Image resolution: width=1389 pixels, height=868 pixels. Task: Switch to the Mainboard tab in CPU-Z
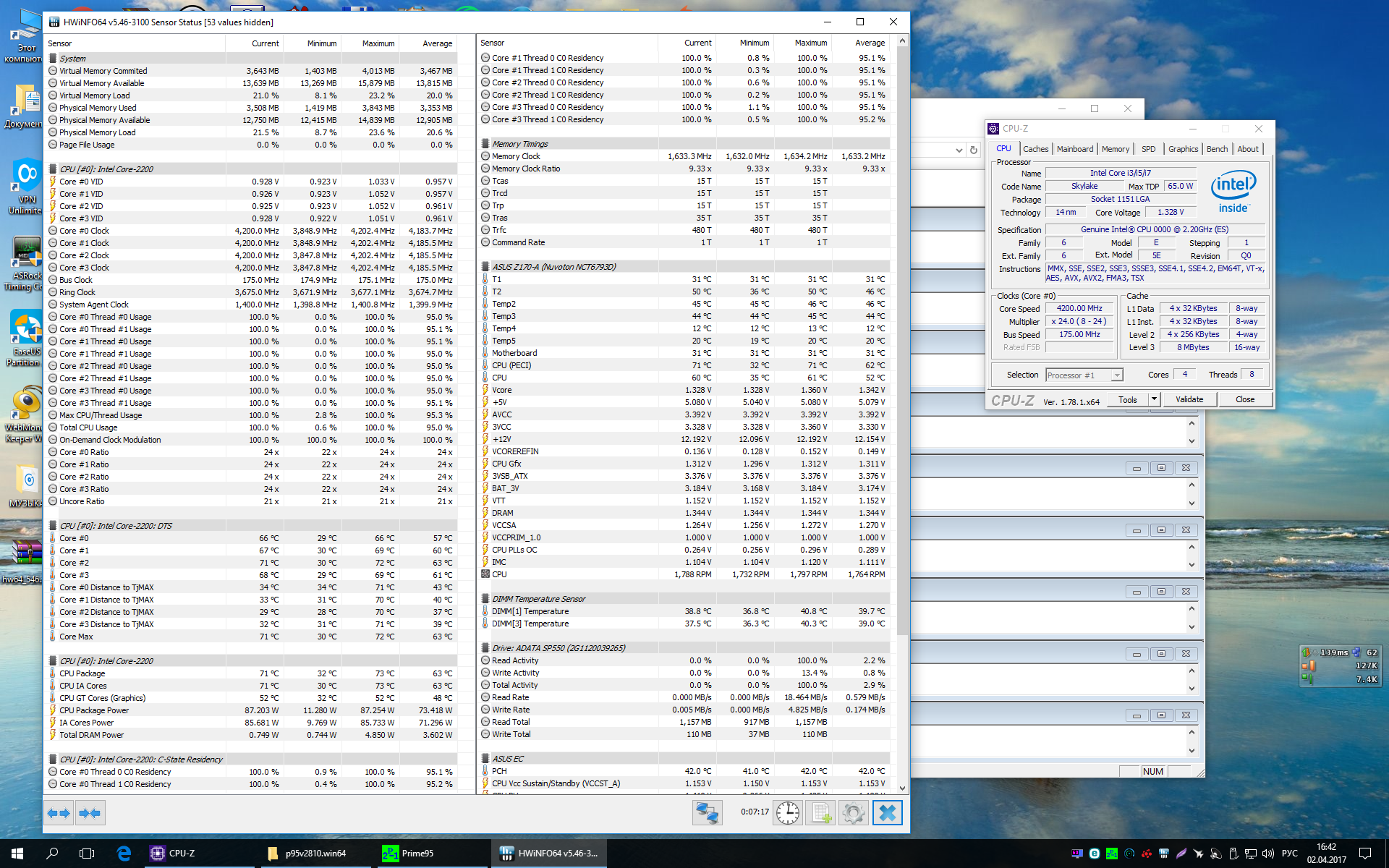(1074, 149)
